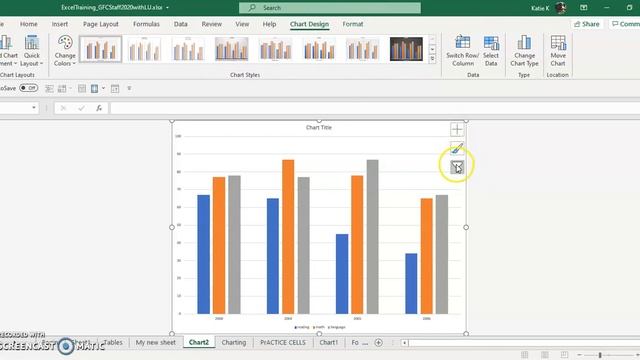The image size is (640, 360).
Task: Select the fourth chart style with gray background
Action: click(x=231, y=49)
